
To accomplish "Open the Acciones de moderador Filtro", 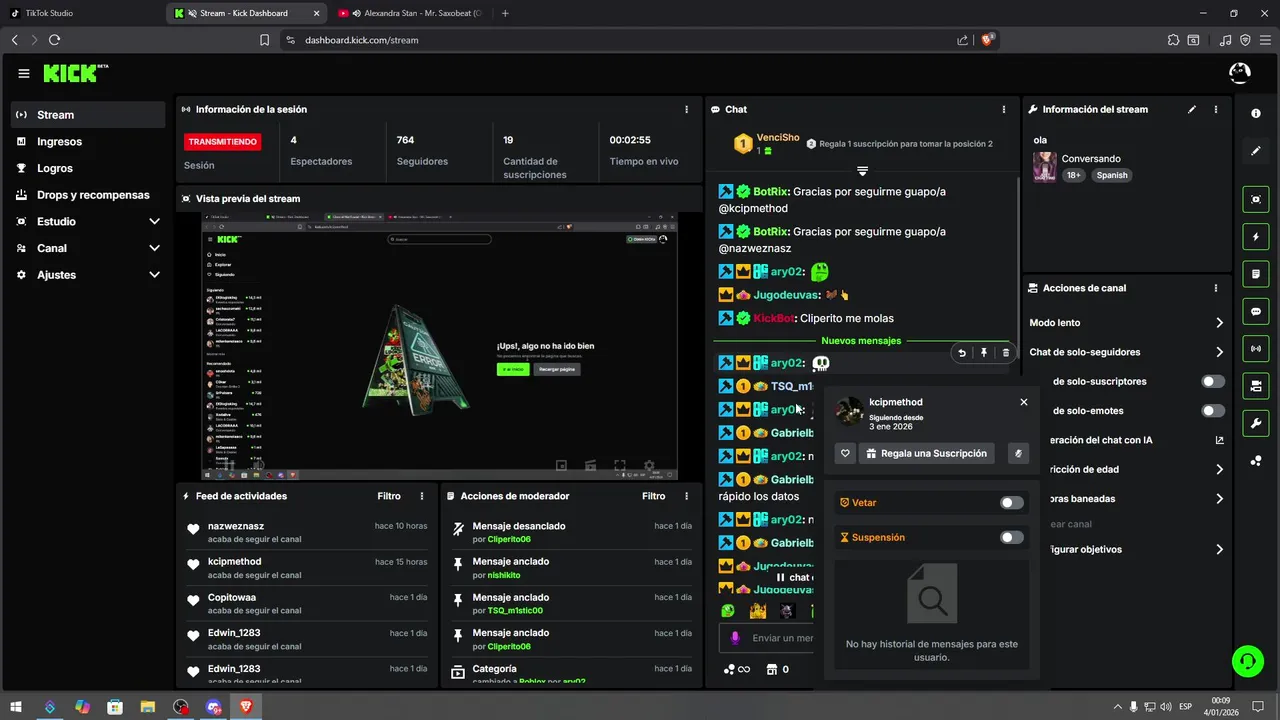I will click(x=653, y=496).
